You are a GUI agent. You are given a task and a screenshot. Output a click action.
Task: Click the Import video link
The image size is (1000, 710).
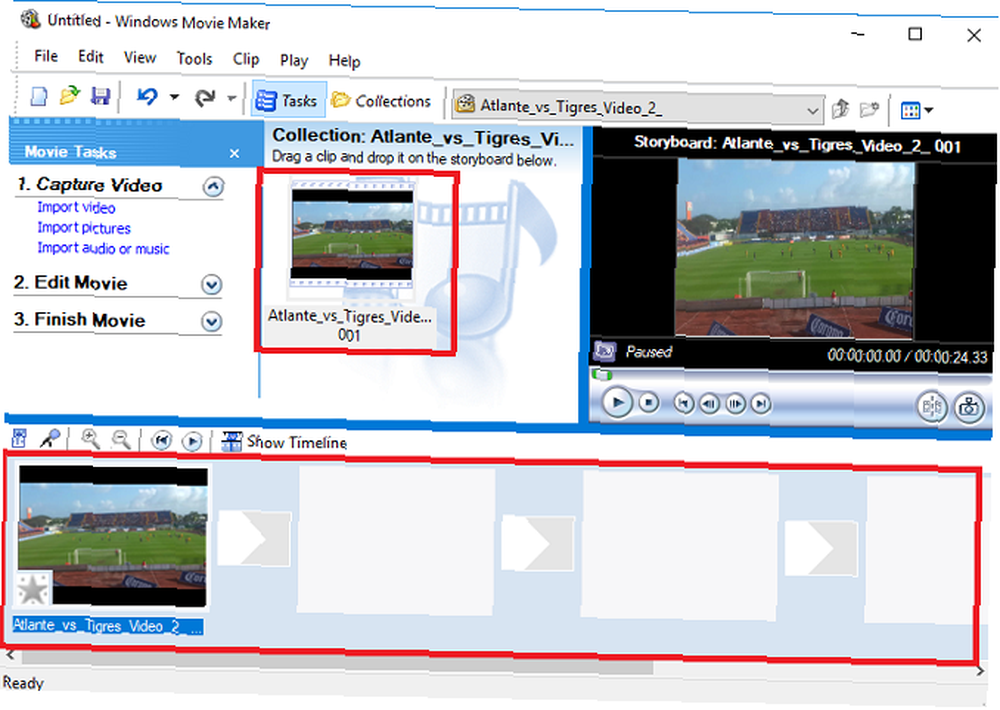point(76,207)
